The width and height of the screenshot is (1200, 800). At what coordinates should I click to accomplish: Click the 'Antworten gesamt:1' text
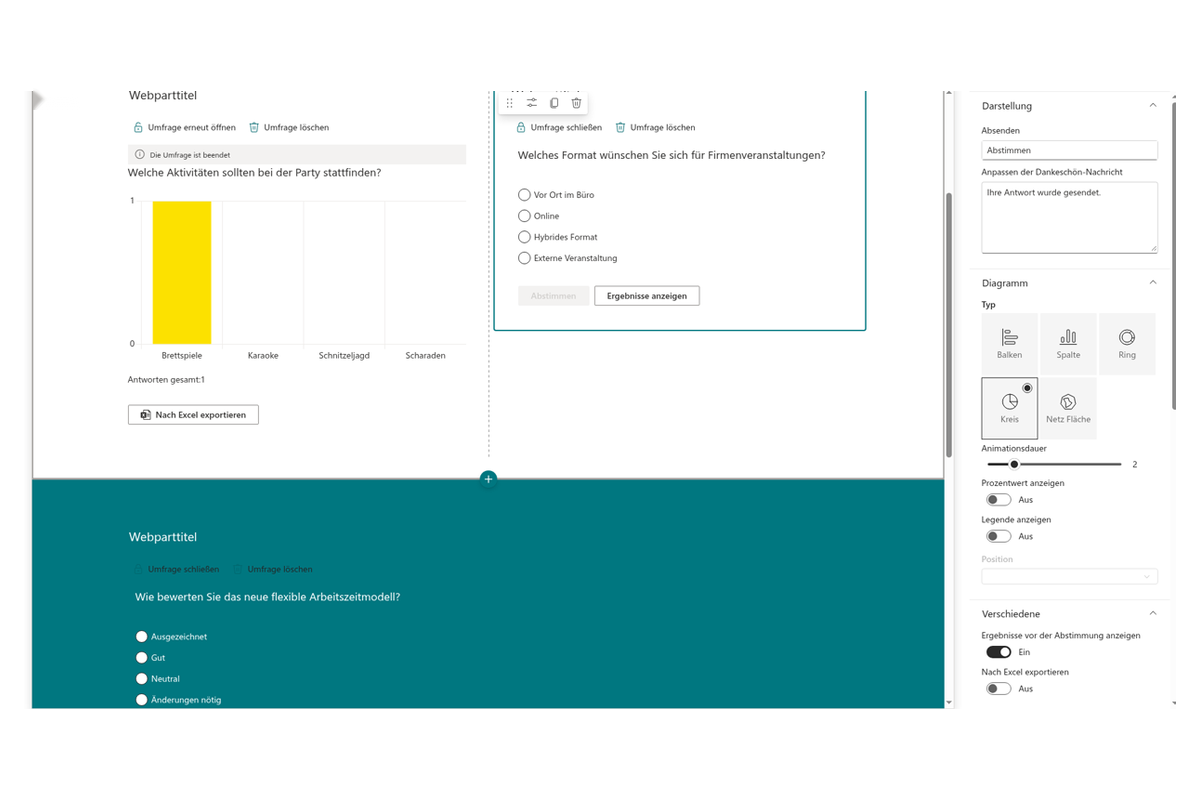click(x=166, y=380)
